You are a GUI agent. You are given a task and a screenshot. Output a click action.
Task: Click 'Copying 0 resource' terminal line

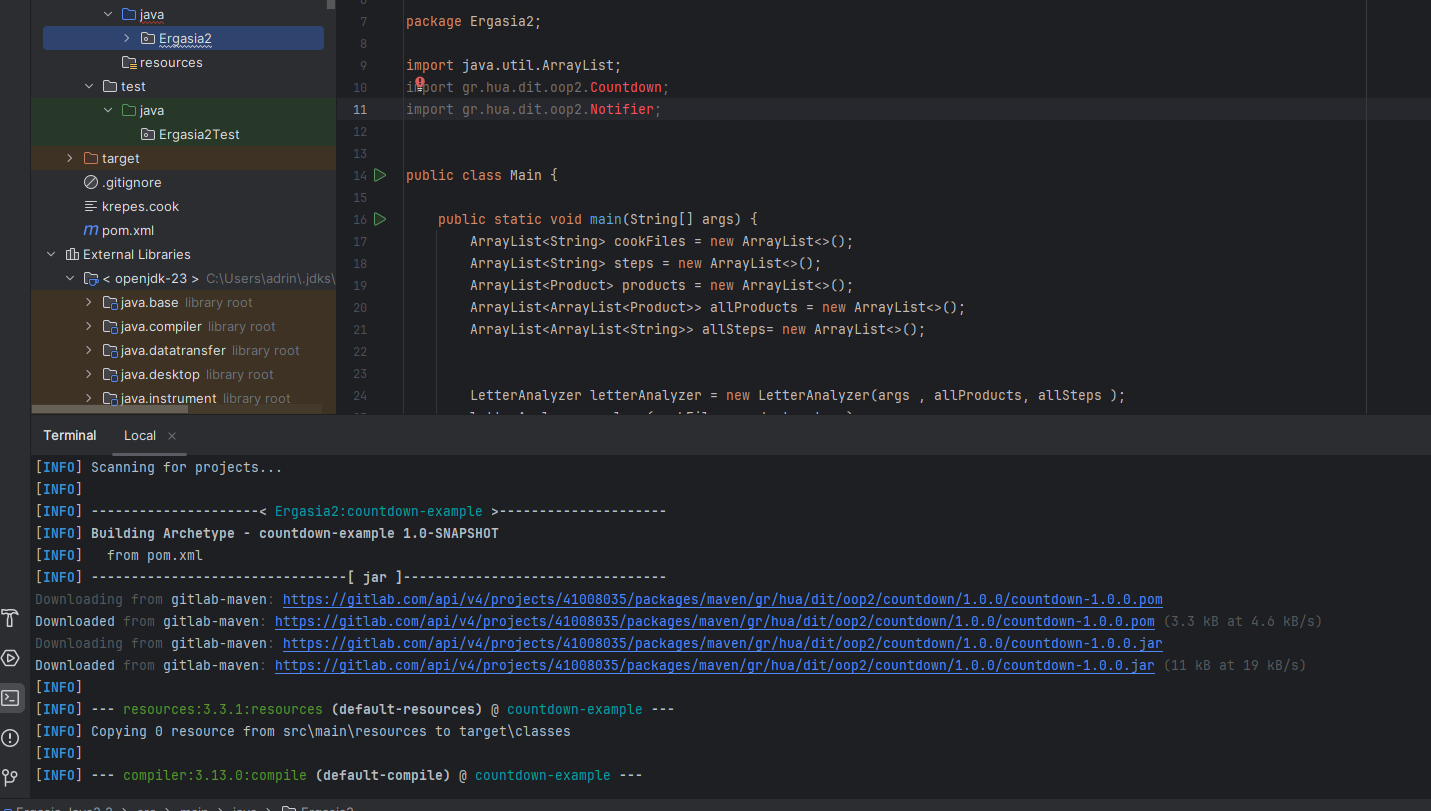[x=331, y=731]
